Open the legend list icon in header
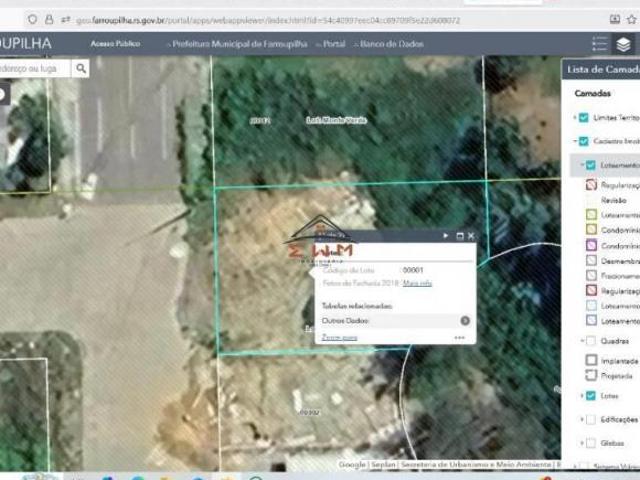640x480 pixels. click(x=600, y=44)
